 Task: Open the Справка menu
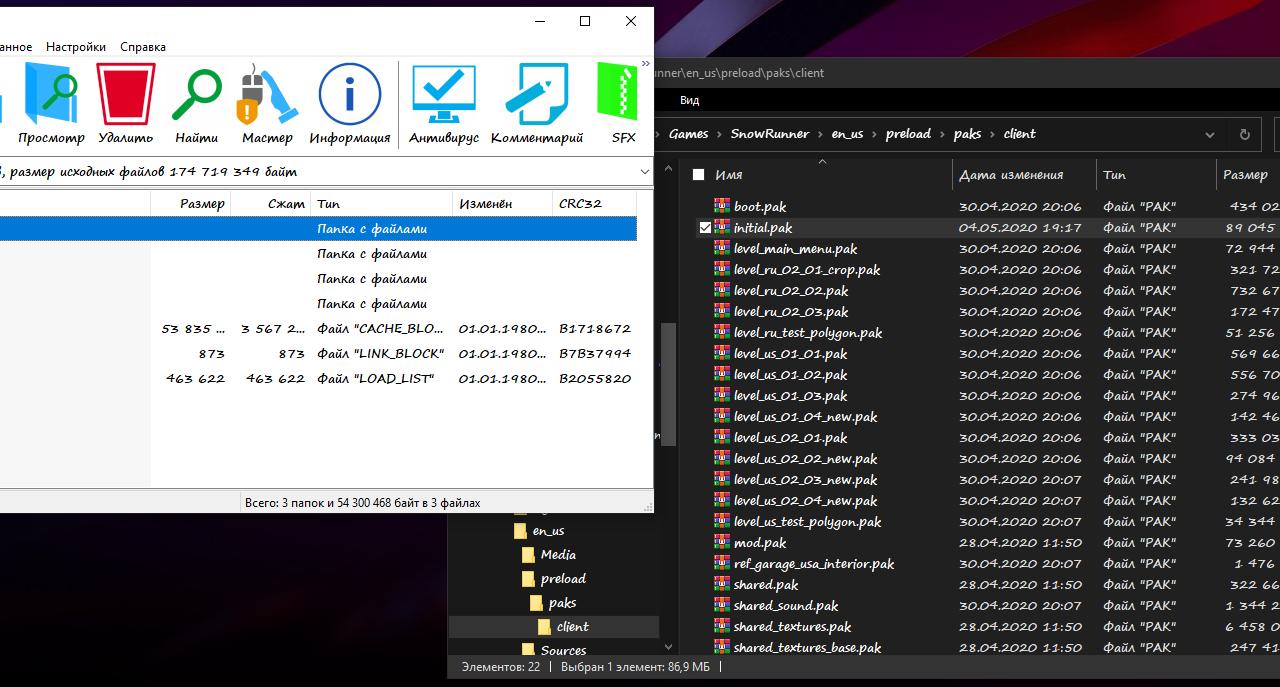click(143, 47)
